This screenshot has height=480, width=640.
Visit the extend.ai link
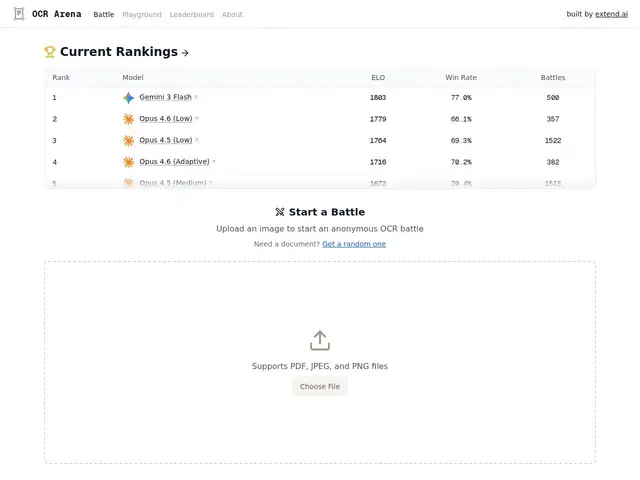click(611, 14)
